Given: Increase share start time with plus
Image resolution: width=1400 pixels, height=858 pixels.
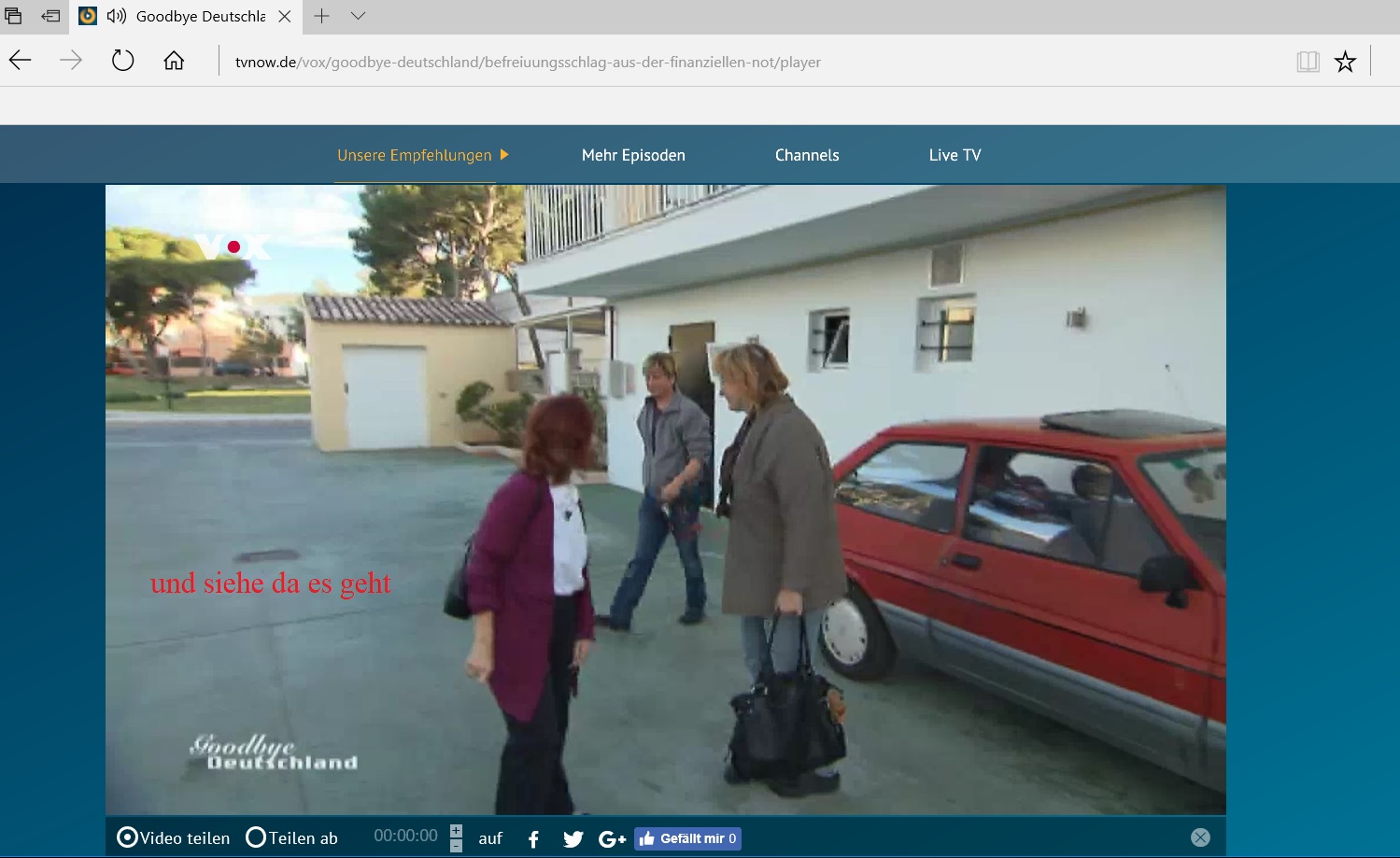Looking at the screenshot, I should 456,830.
